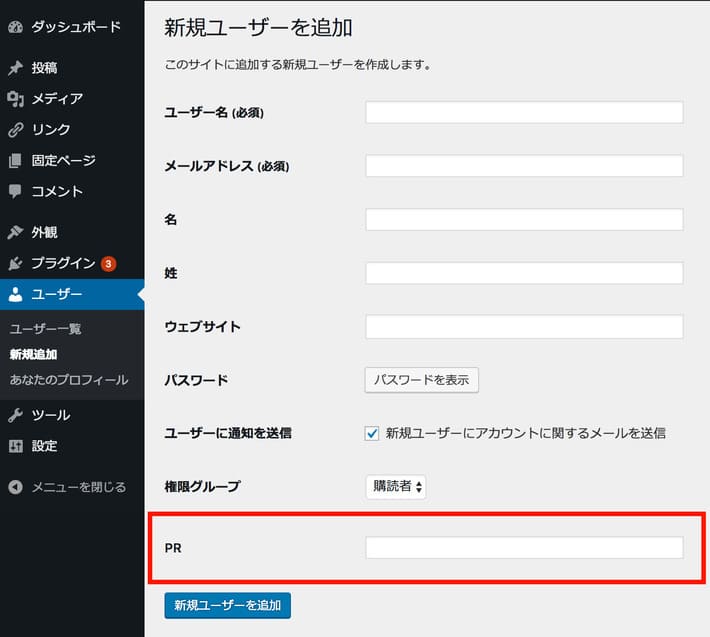Click the 外観 paintbrush icon
The height and width of the screenshot is (637, 710).
(x=15, y=232)
